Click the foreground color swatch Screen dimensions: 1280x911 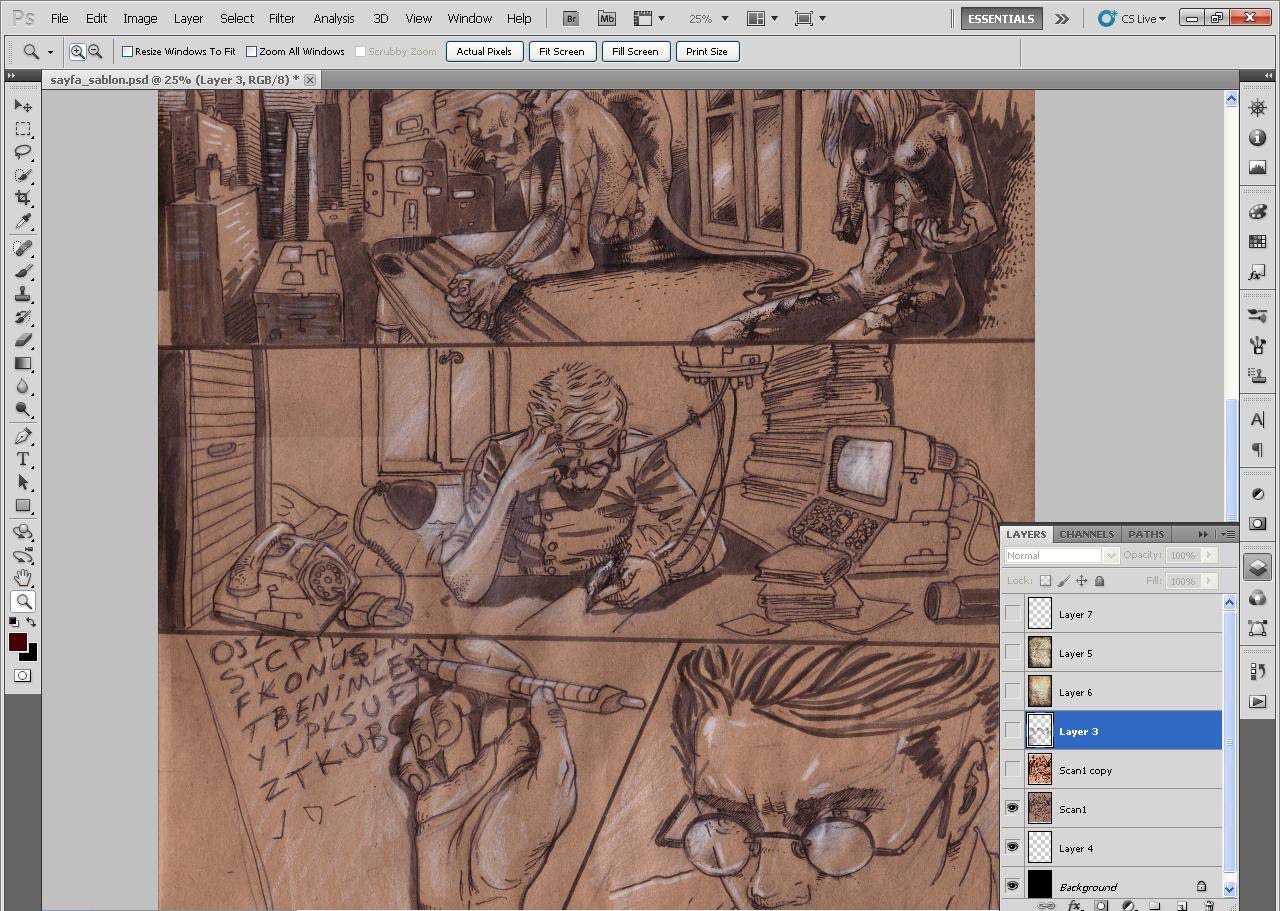tap(18, 642)
